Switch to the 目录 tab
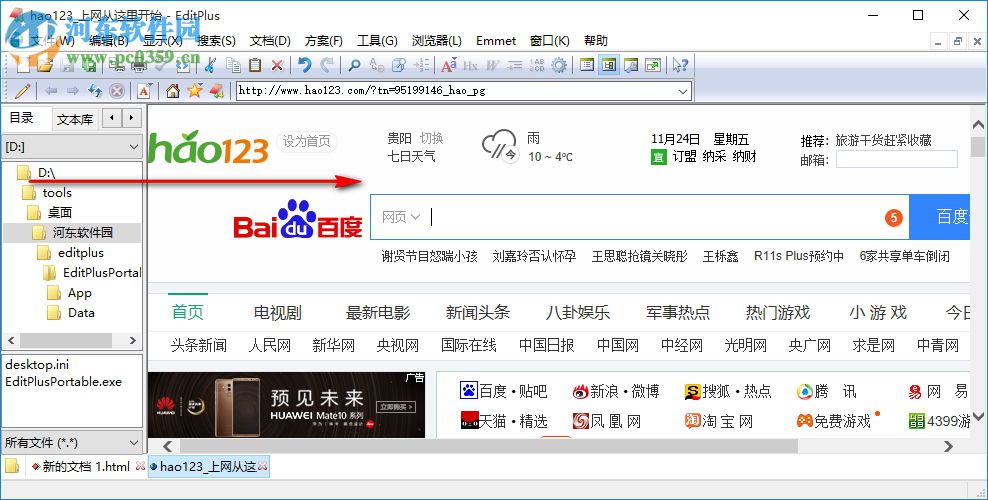988x500 pixels. (x=21, y=118)
